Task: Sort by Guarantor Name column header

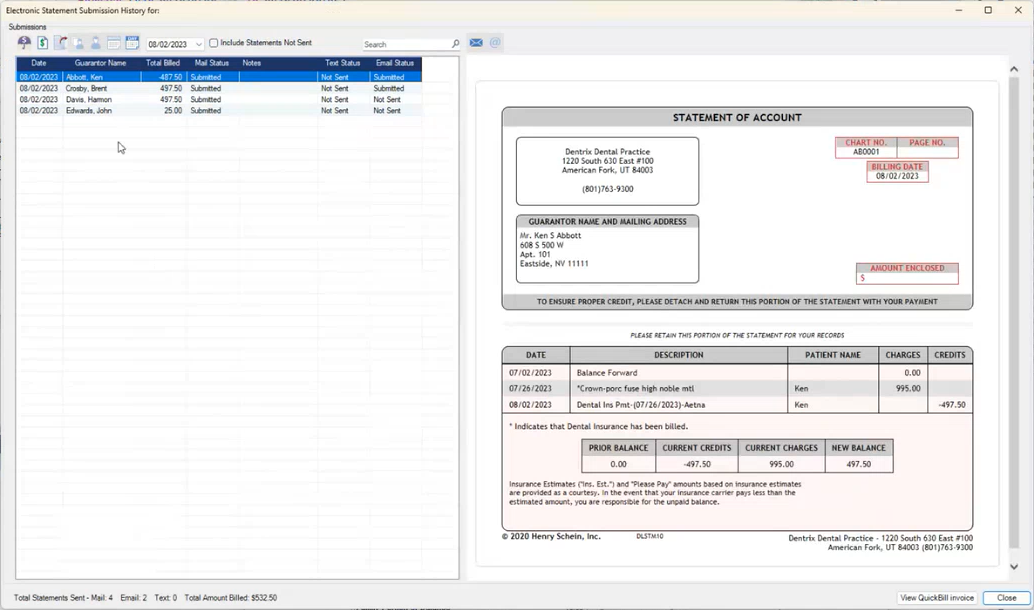Action: point(100,63)
